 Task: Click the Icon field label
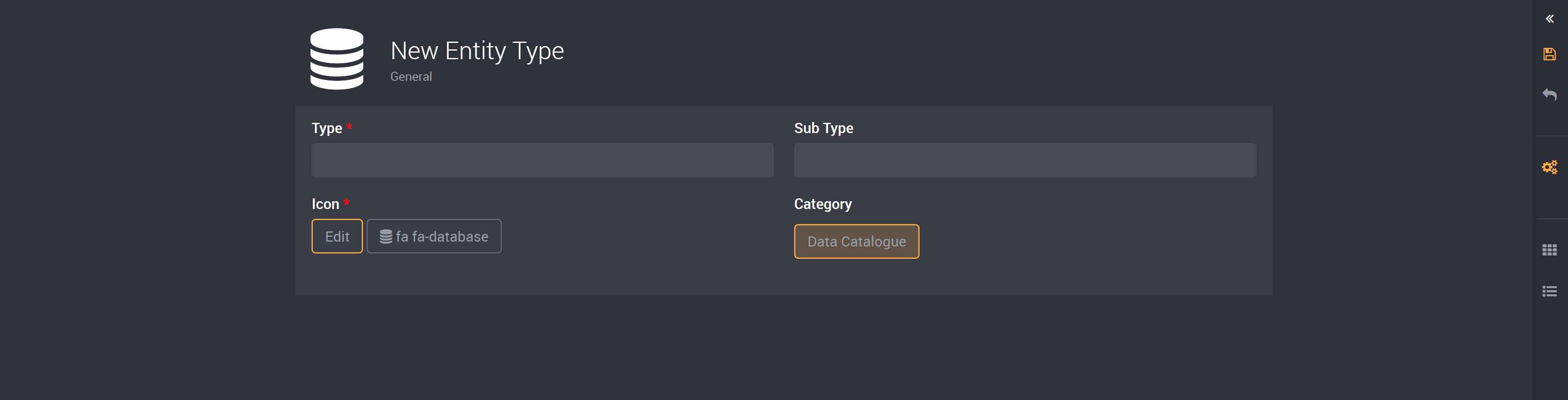(x=325, y=204)
